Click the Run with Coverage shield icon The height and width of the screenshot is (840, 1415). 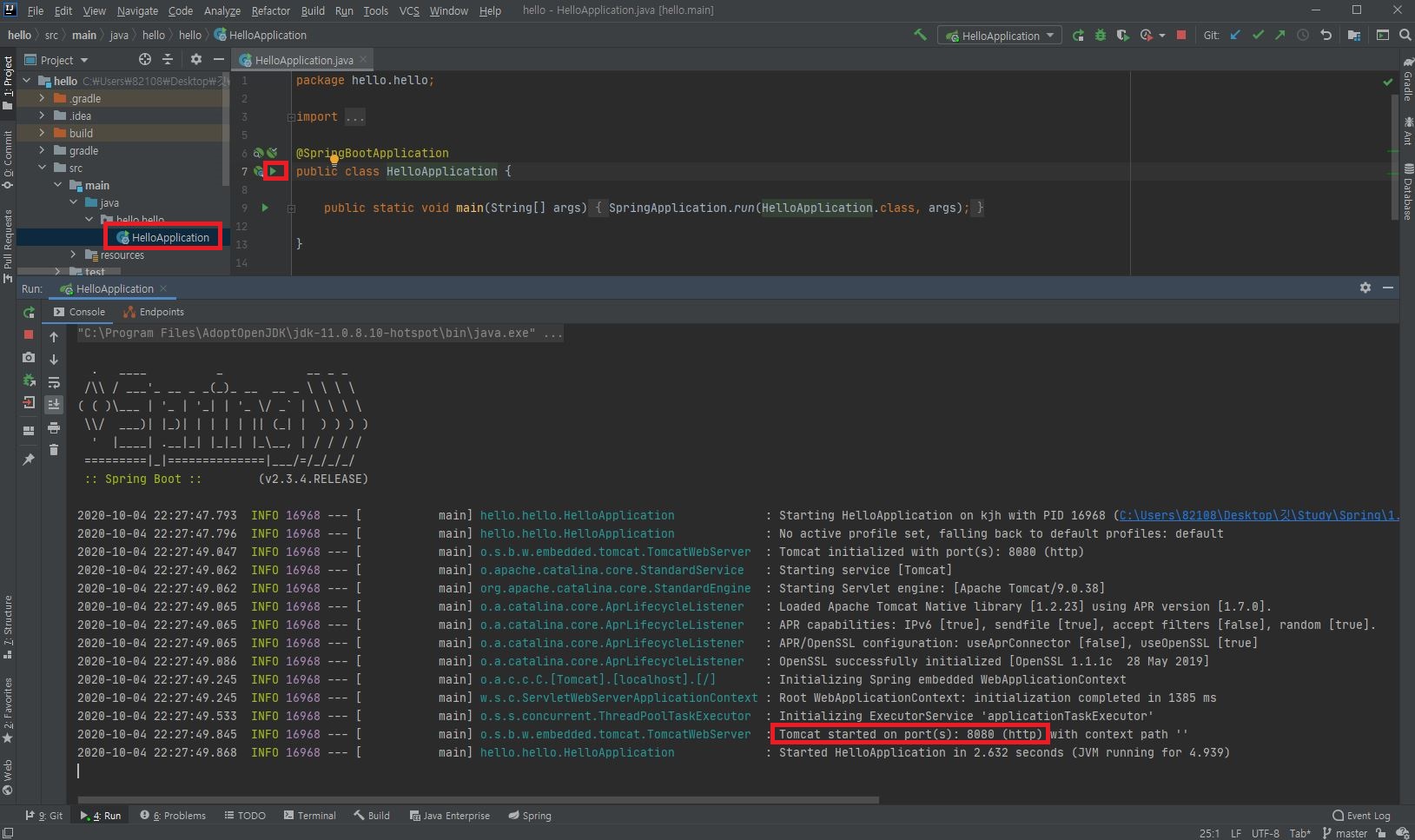click(1123, 35)
